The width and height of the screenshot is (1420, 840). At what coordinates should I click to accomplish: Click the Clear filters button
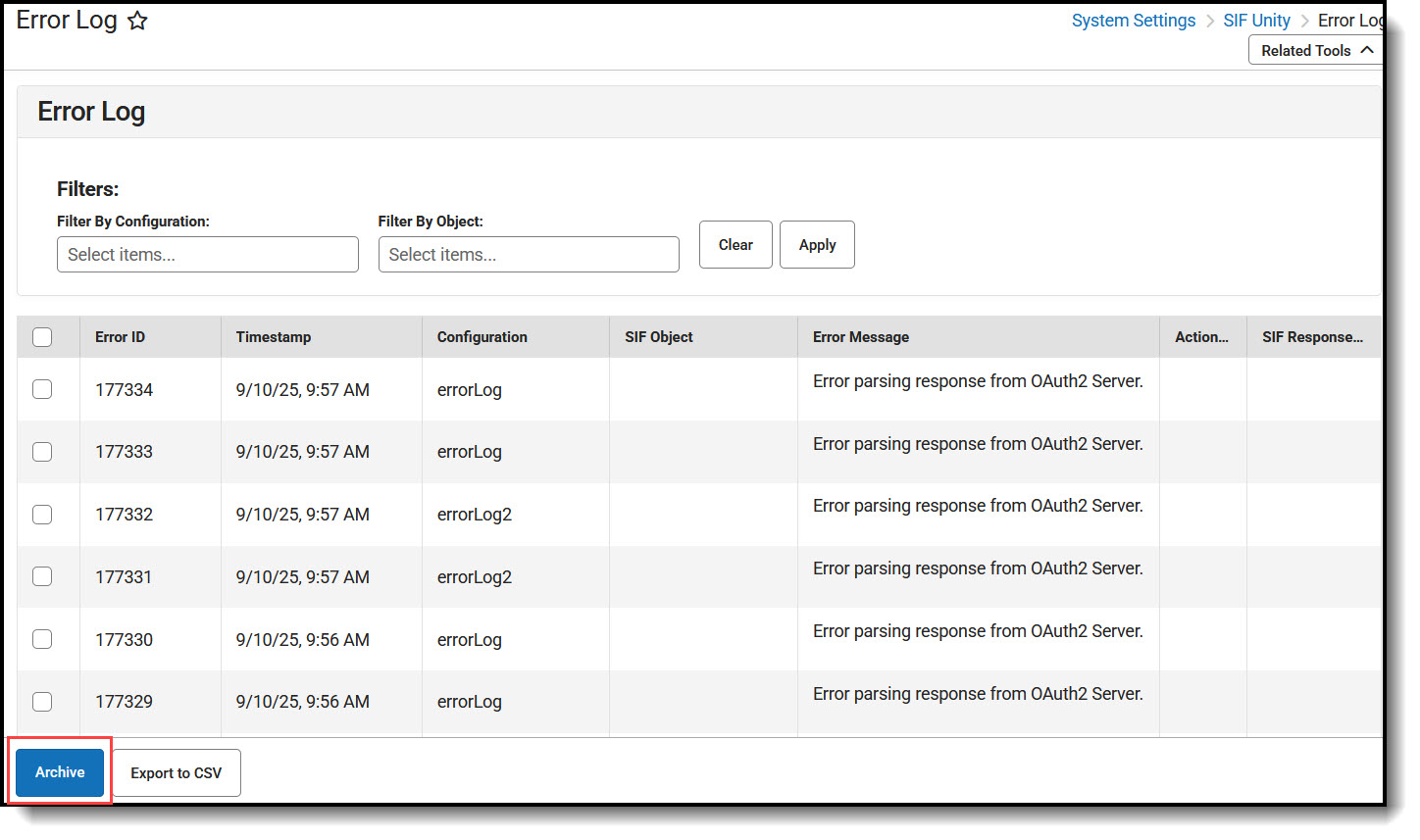point(735,245)
